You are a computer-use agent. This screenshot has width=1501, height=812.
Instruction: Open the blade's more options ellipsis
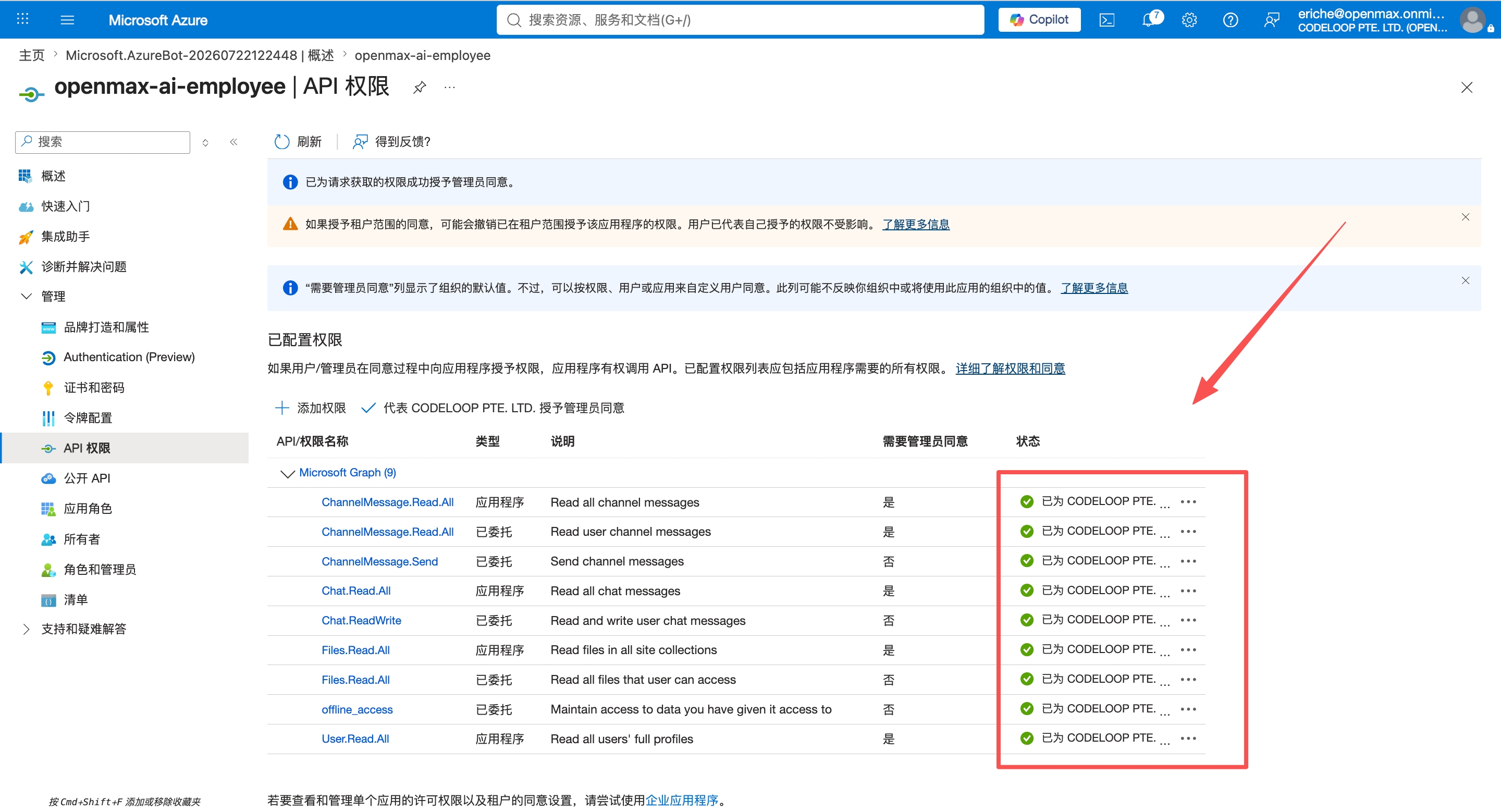(449, 88)
